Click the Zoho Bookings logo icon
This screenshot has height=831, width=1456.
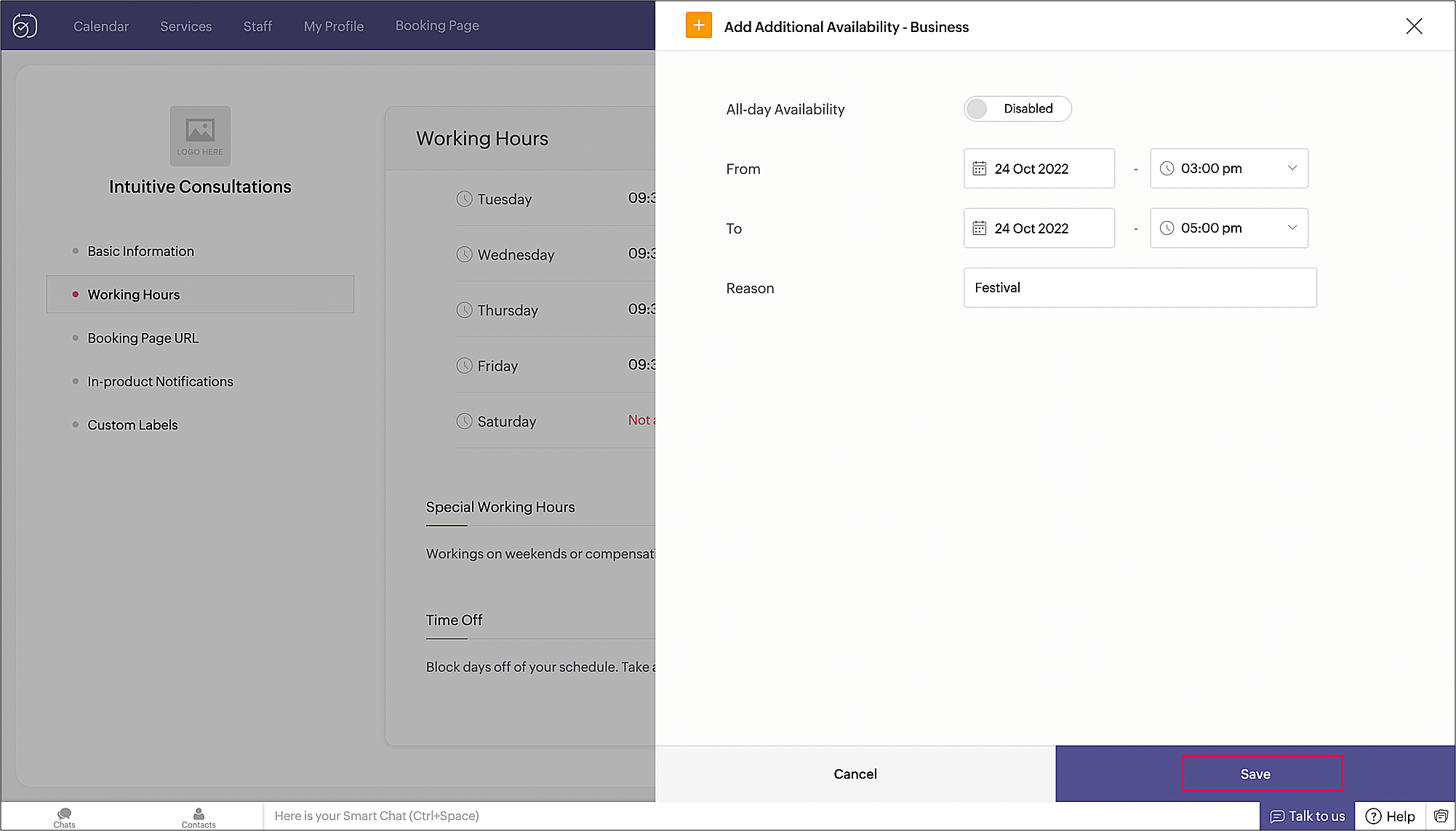tap(25, 26)
